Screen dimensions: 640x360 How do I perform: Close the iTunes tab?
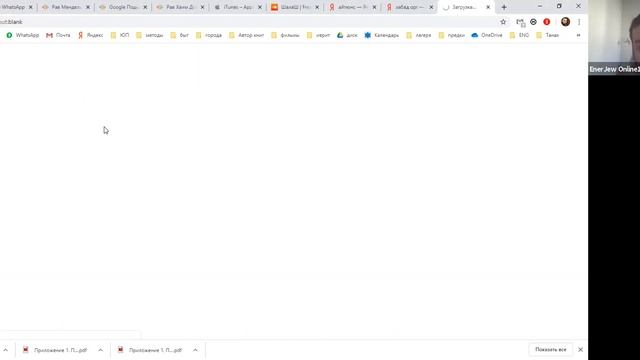coord(260,7)
